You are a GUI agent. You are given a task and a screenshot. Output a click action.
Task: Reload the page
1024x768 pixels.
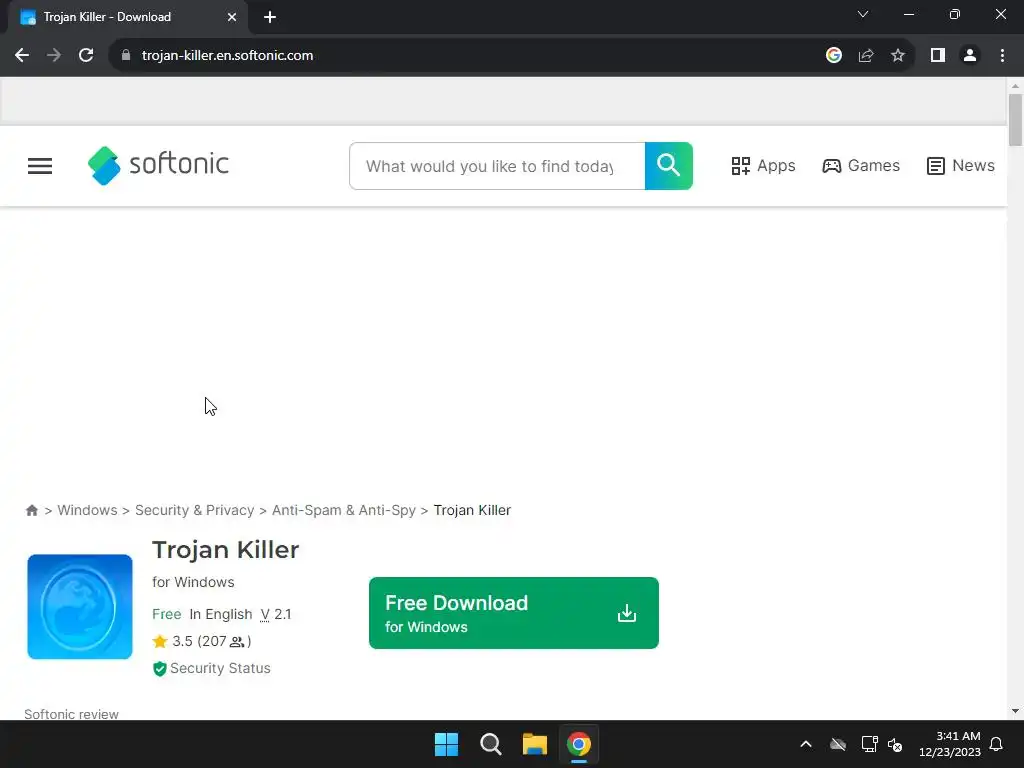[86, 56]
